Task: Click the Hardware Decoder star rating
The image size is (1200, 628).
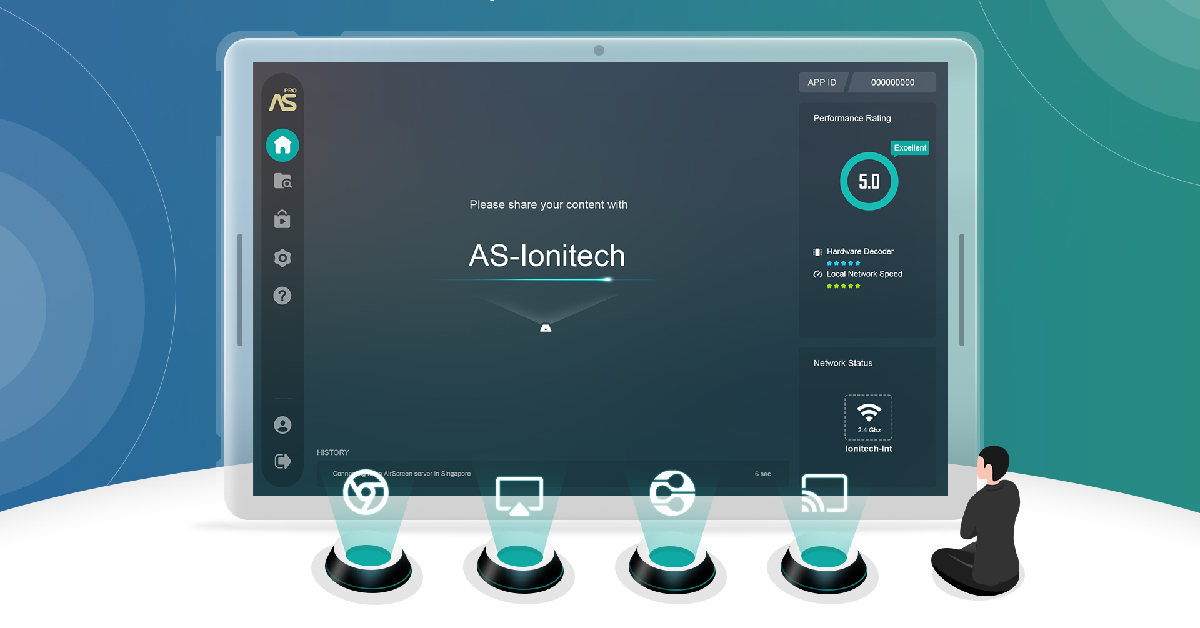Action: (843, 263)
